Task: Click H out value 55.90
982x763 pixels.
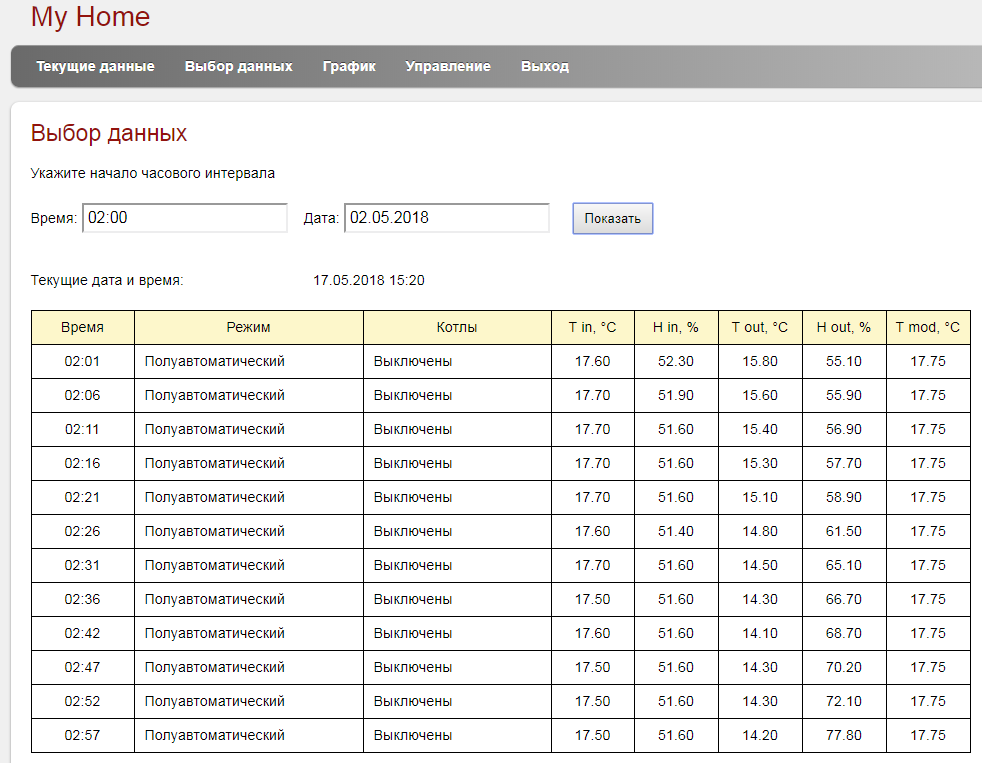Action: pyautogui.click(x=844, y=395)
